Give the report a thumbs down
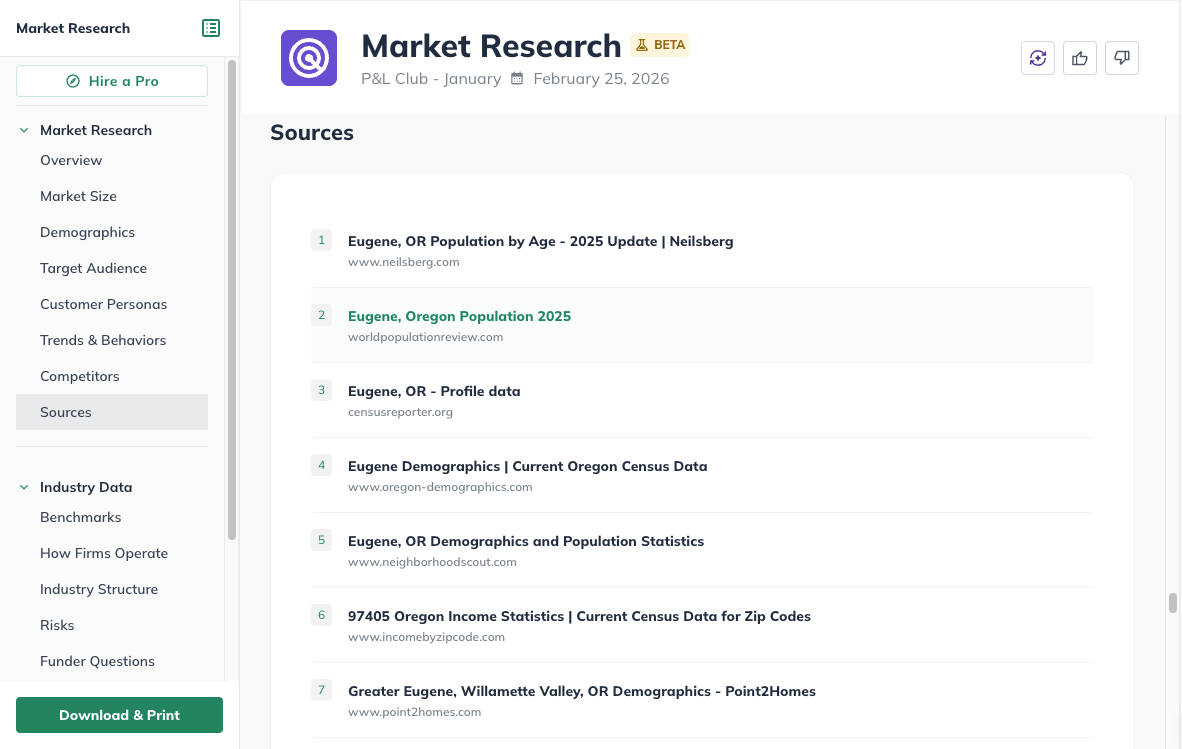The height and width of the screenshot is (749, 1182). 1121,58
